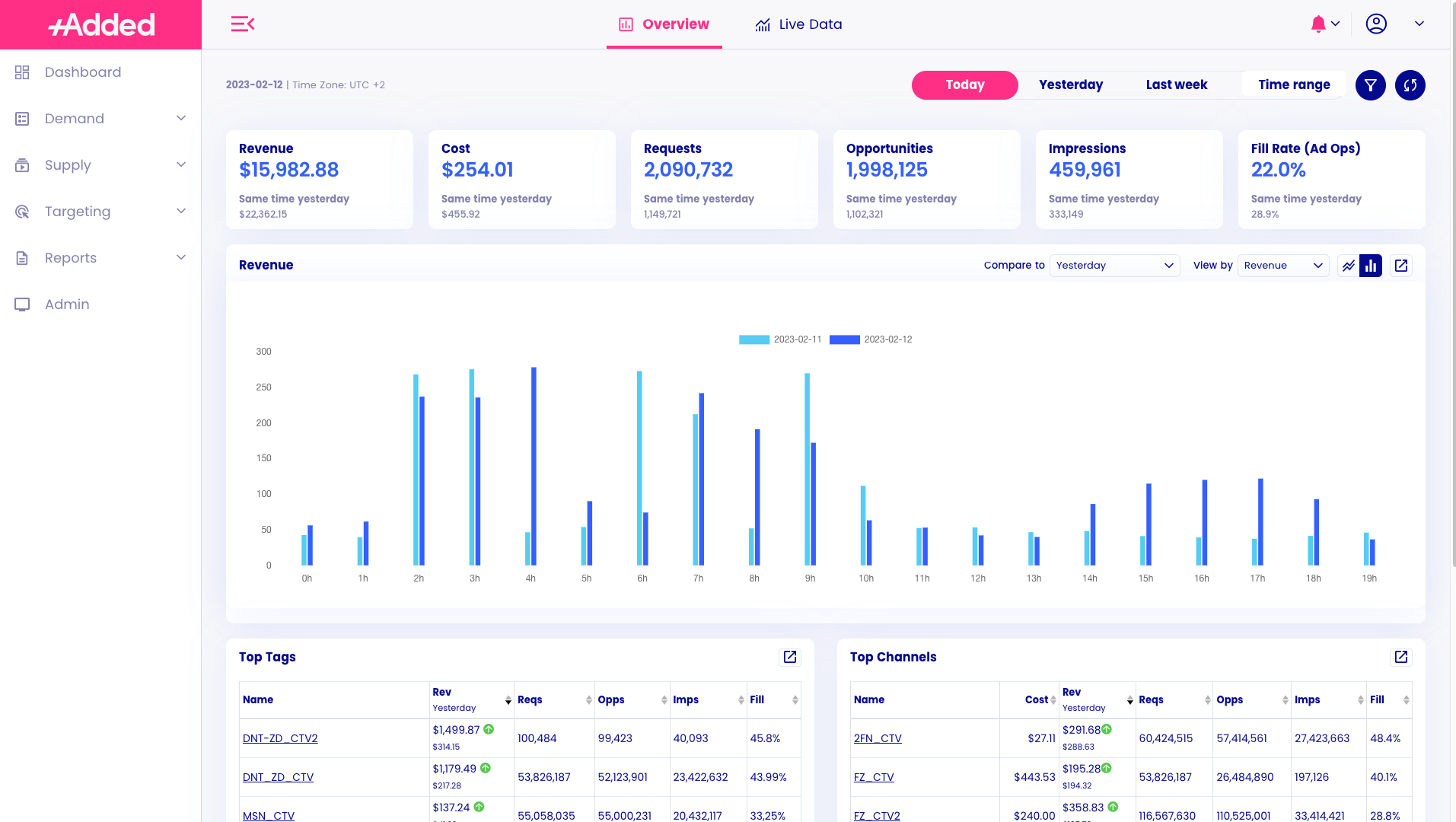Expand the Targeting menu chevron
This screenshot has width=1456, height=822.
pyautogui.click(x=181, y=211)
